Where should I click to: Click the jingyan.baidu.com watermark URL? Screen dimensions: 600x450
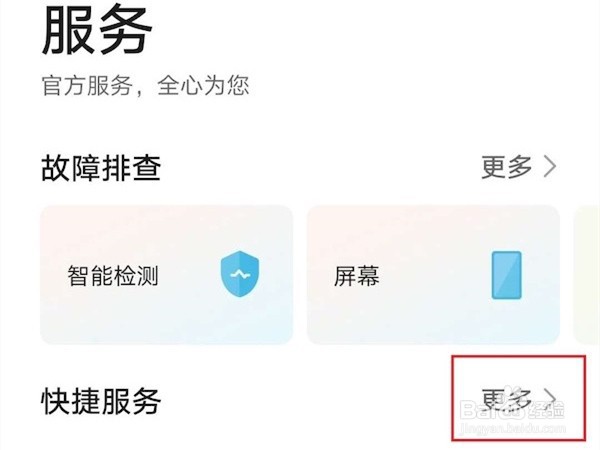[513, 429]
